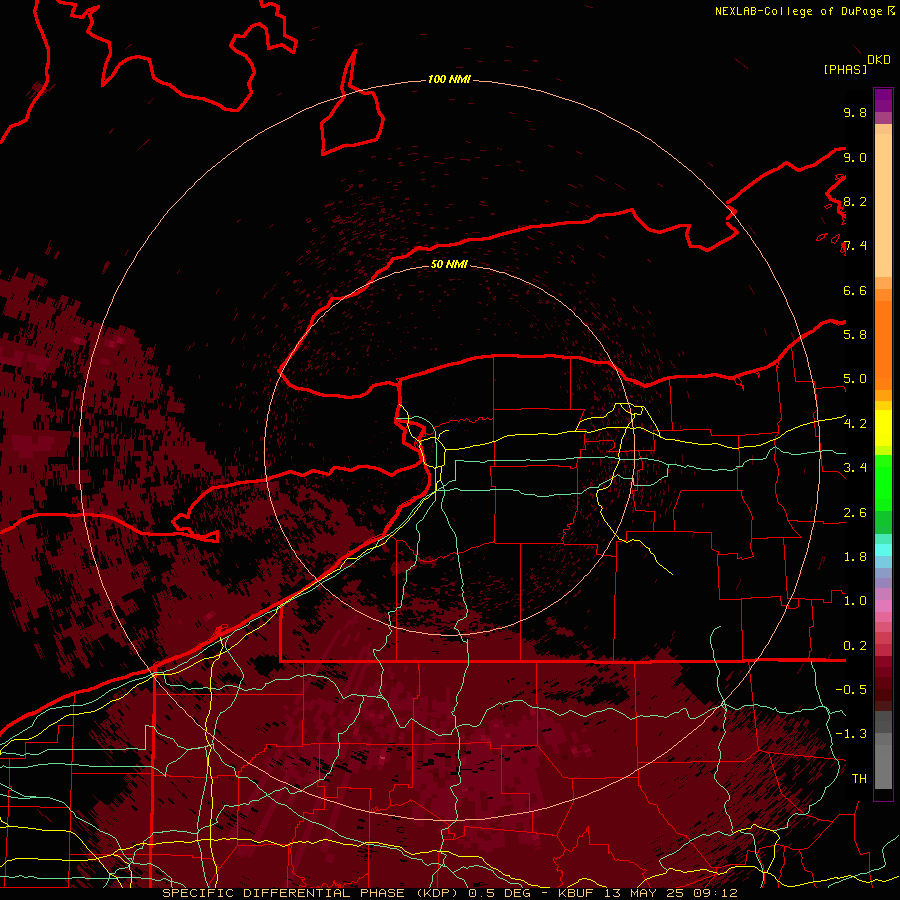Click the 100 NMI range ring label
Screen dimensions: 900x900
coord(449,79)
